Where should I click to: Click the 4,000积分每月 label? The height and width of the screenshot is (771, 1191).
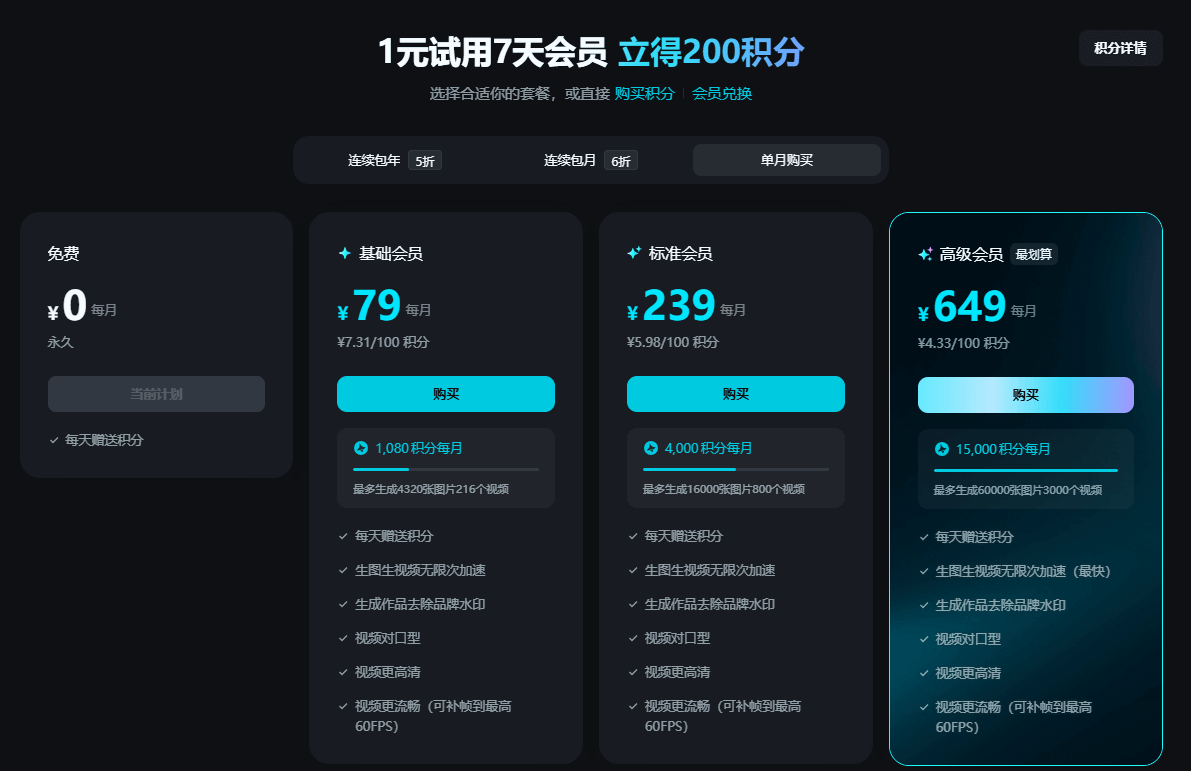point(708,448)
